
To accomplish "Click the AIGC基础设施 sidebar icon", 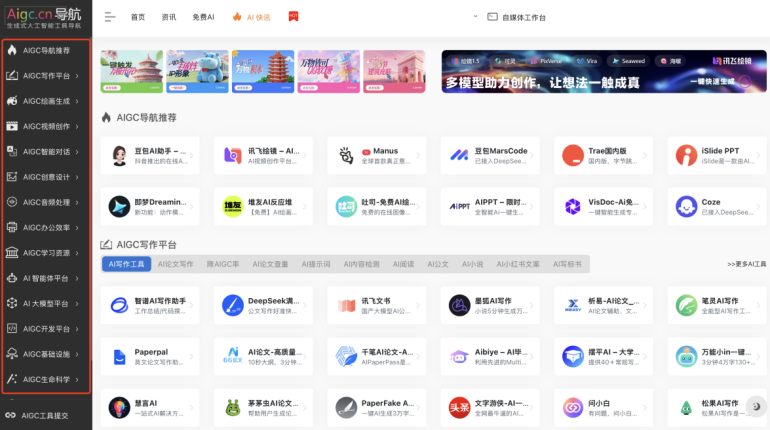I will point(12,354).
